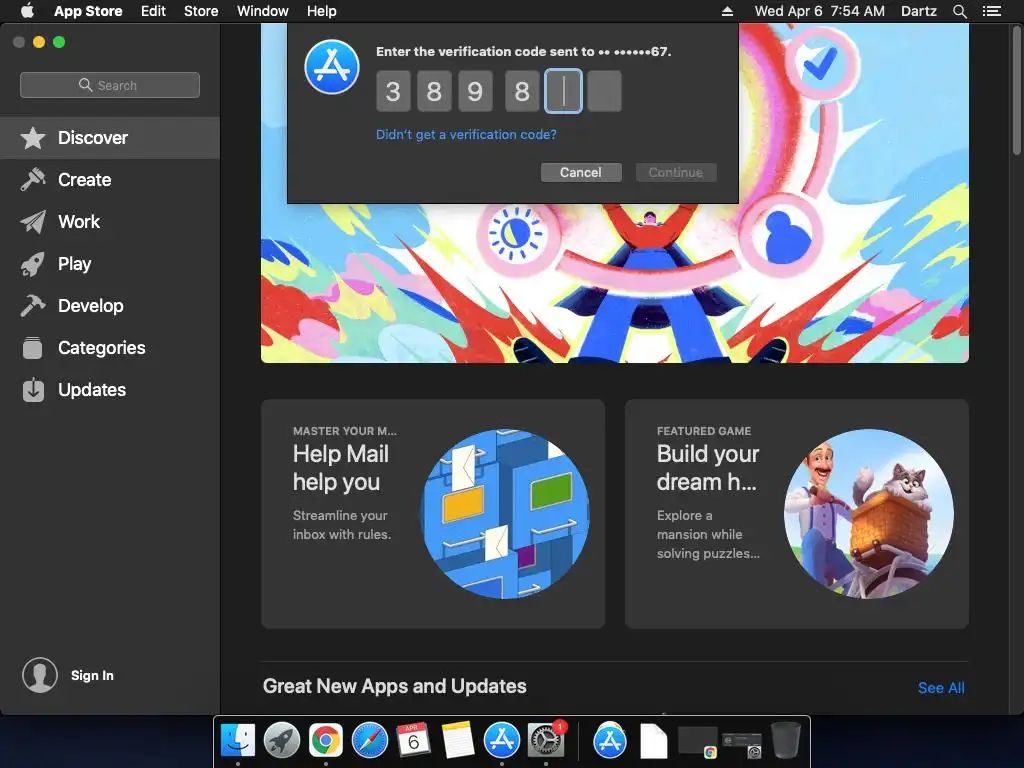Image resolution: width=1024 pixels, height=768 pixels.
Task: Open the Help Mail help you card
Action: tap(433, 514)
